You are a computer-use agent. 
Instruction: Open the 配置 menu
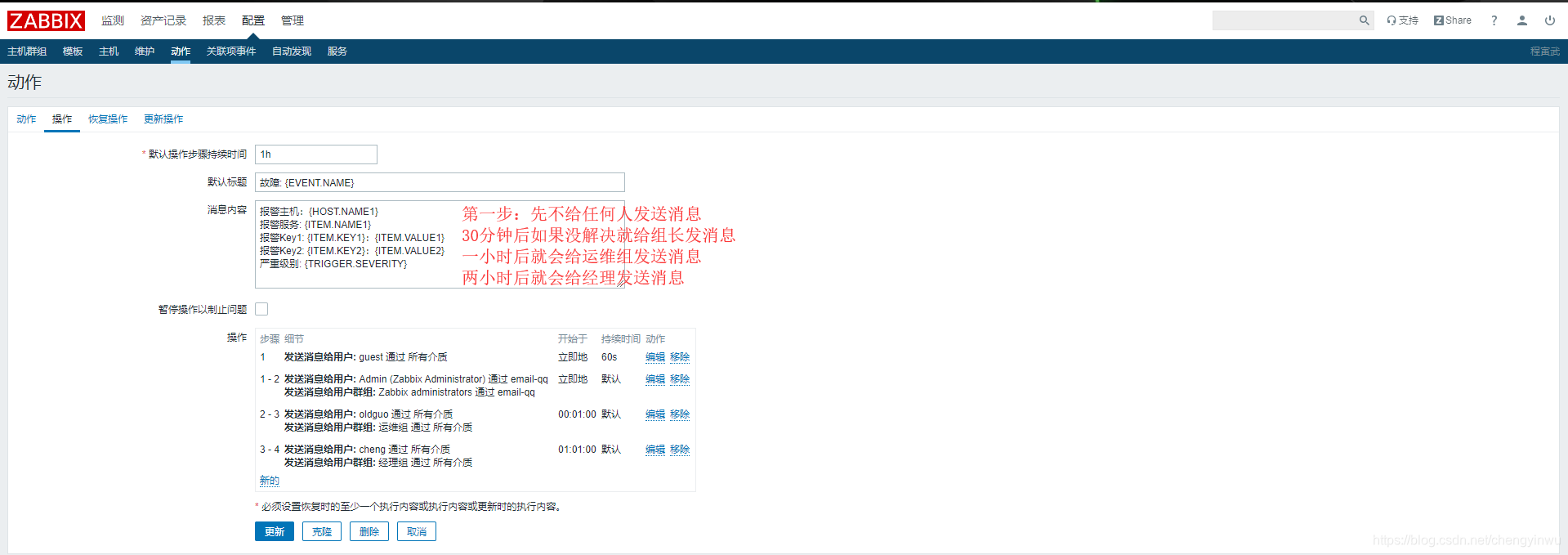(253, 20)
